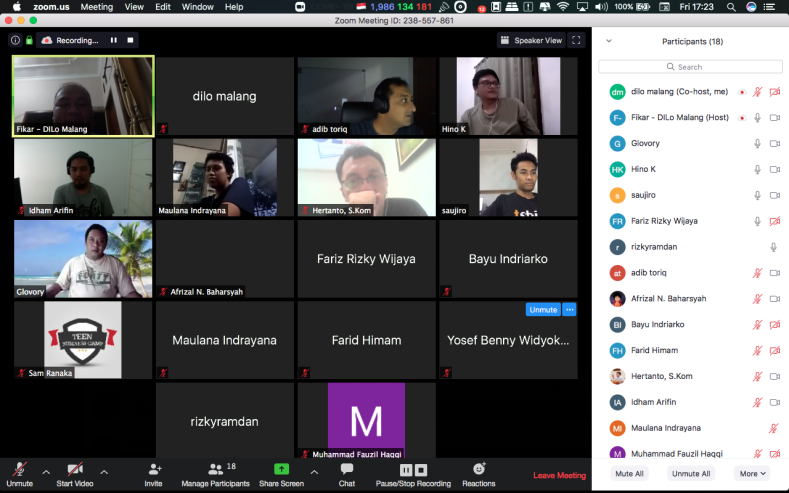Click the Wi-Fi status icon

(563, 7)
